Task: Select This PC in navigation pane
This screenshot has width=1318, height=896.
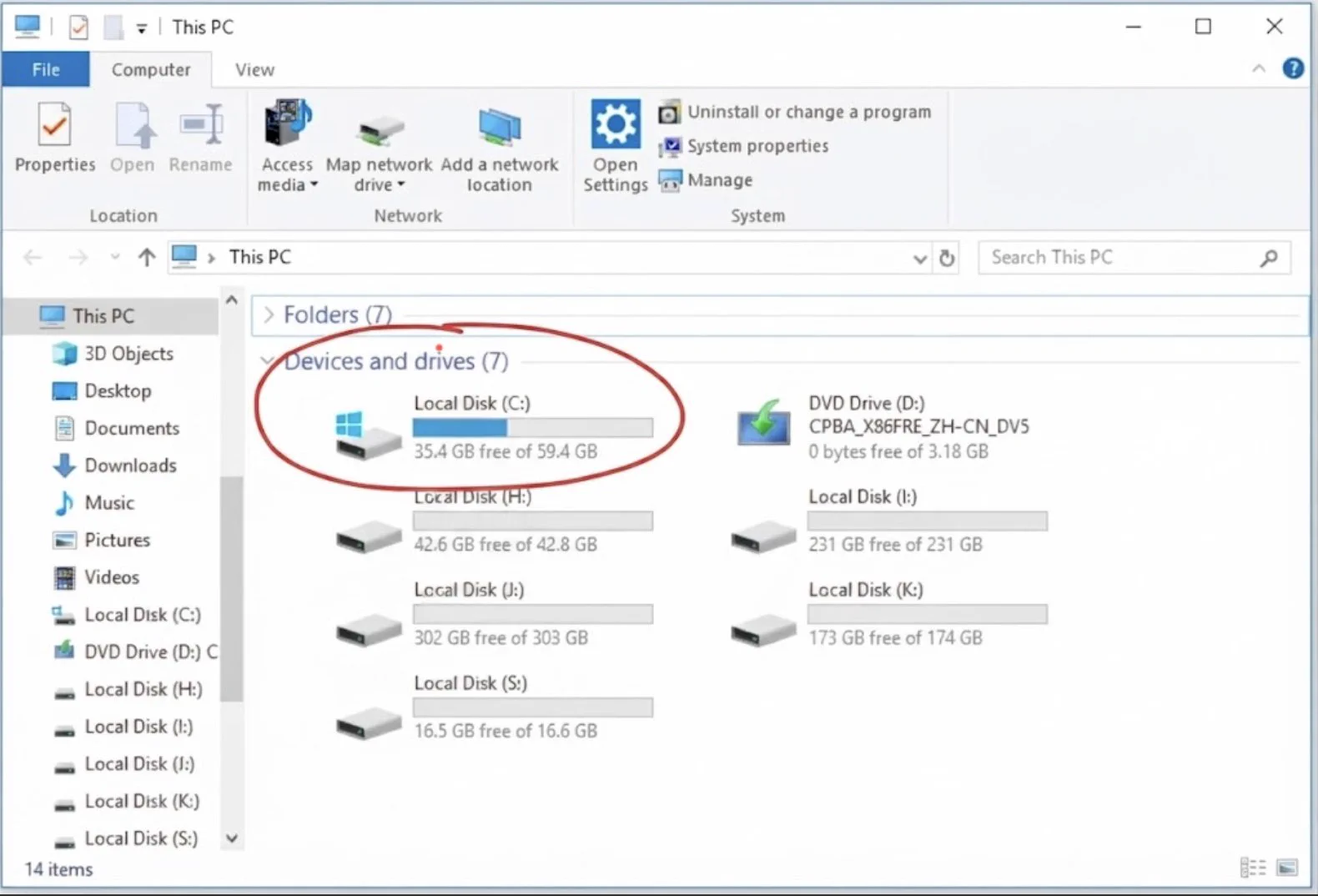Action: click(x=110, y=315)
